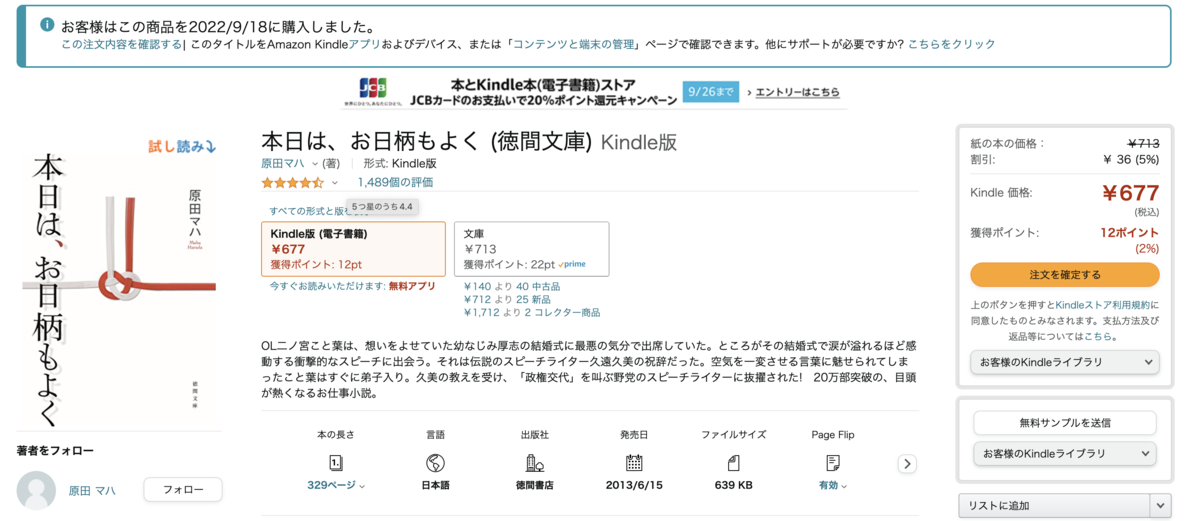
Task: Click 原田マハ author link under title
Action: pyautogui.click(x=284, y=164)
